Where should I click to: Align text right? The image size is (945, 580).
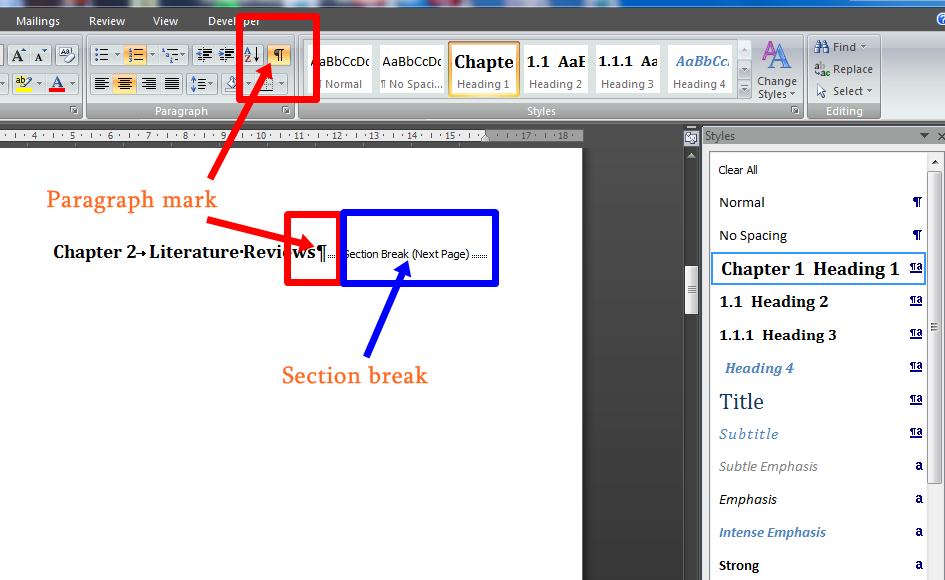point(148,83)
